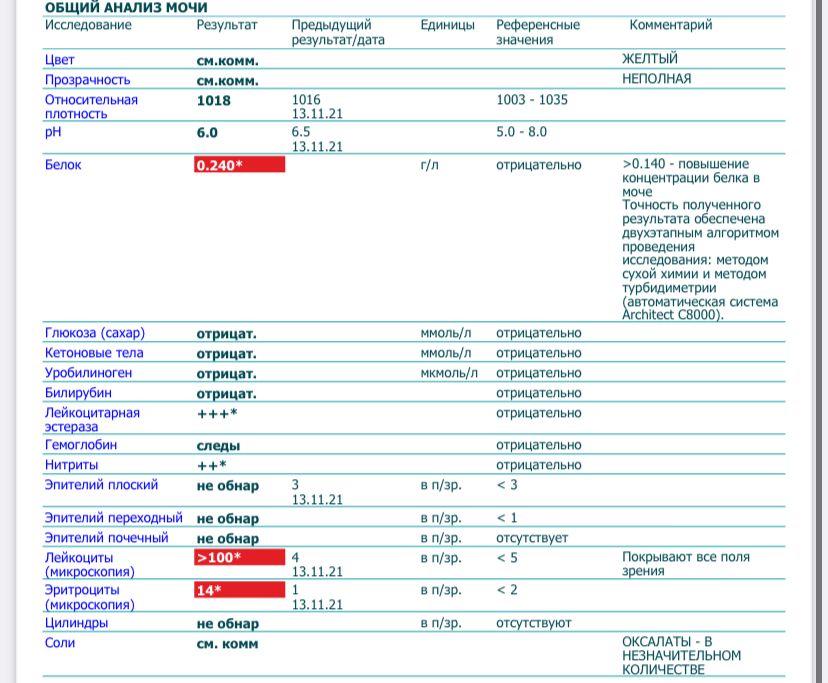
Task: Select the 'Покрывают все поля зрения' comment
Action: tap(685, 564)
